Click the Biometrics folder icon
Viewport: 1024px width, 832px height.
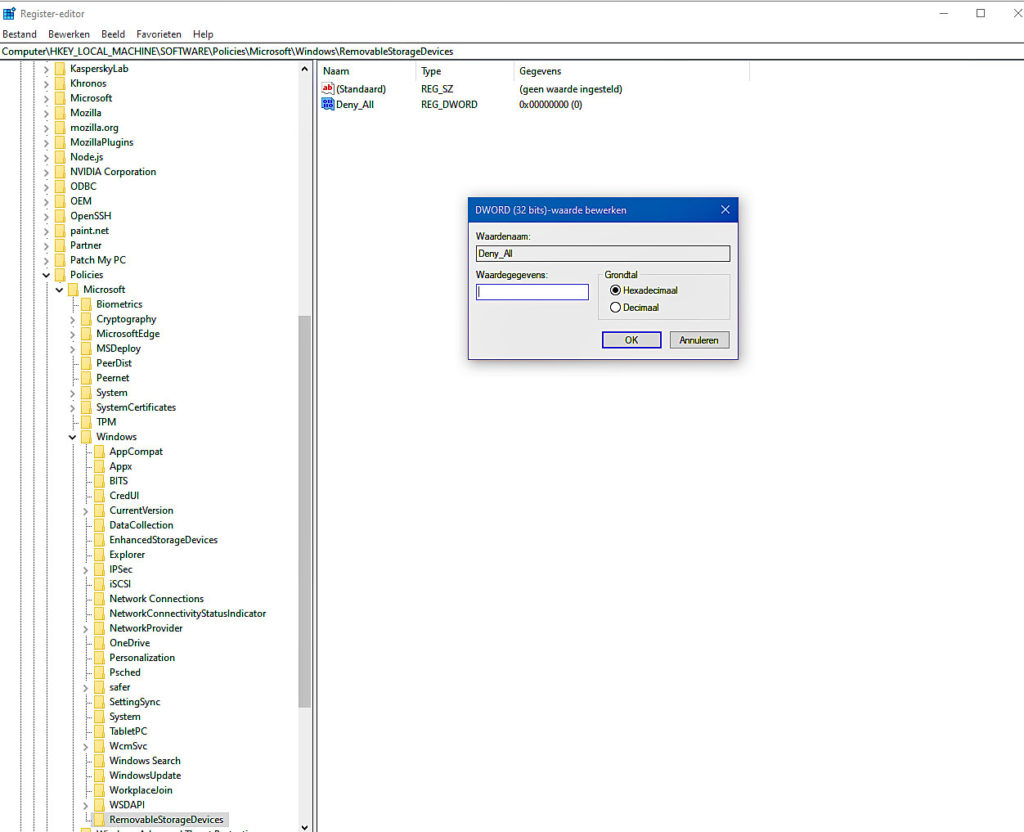tap(86, 304)
